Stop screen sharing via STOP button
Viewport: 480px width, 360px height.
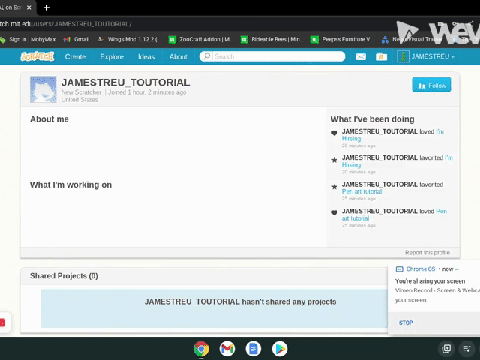pos(406,323)
